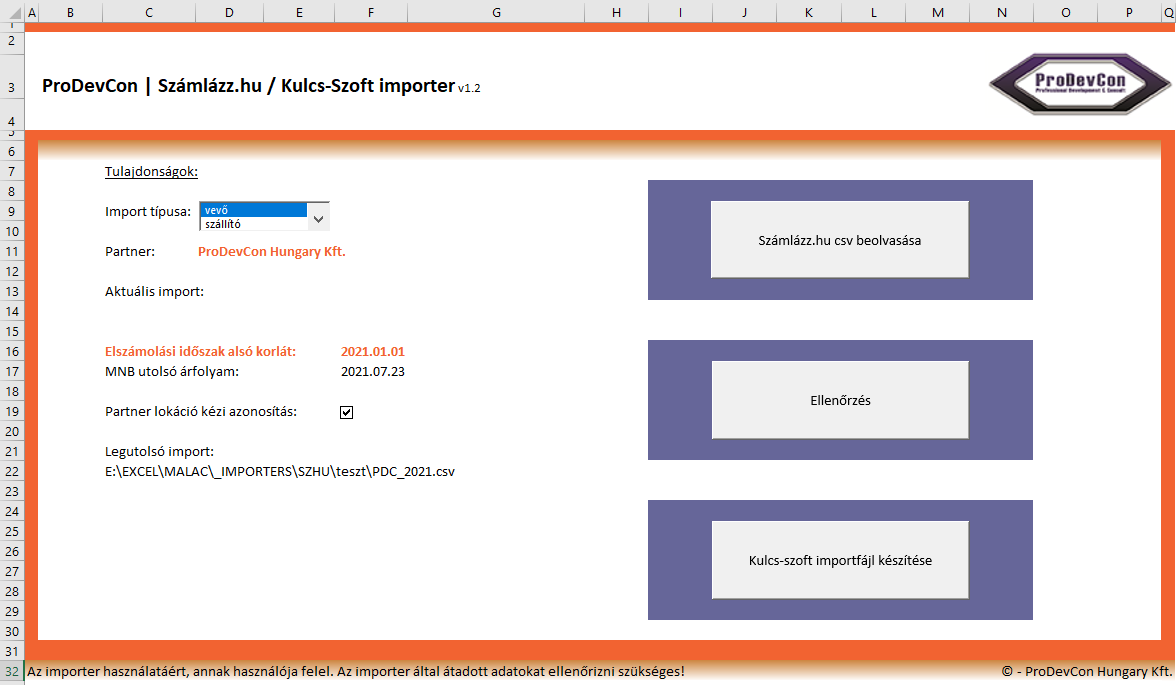Select column O header
The width and height of the screenshot is (1176, 685).
point(1066,13)
